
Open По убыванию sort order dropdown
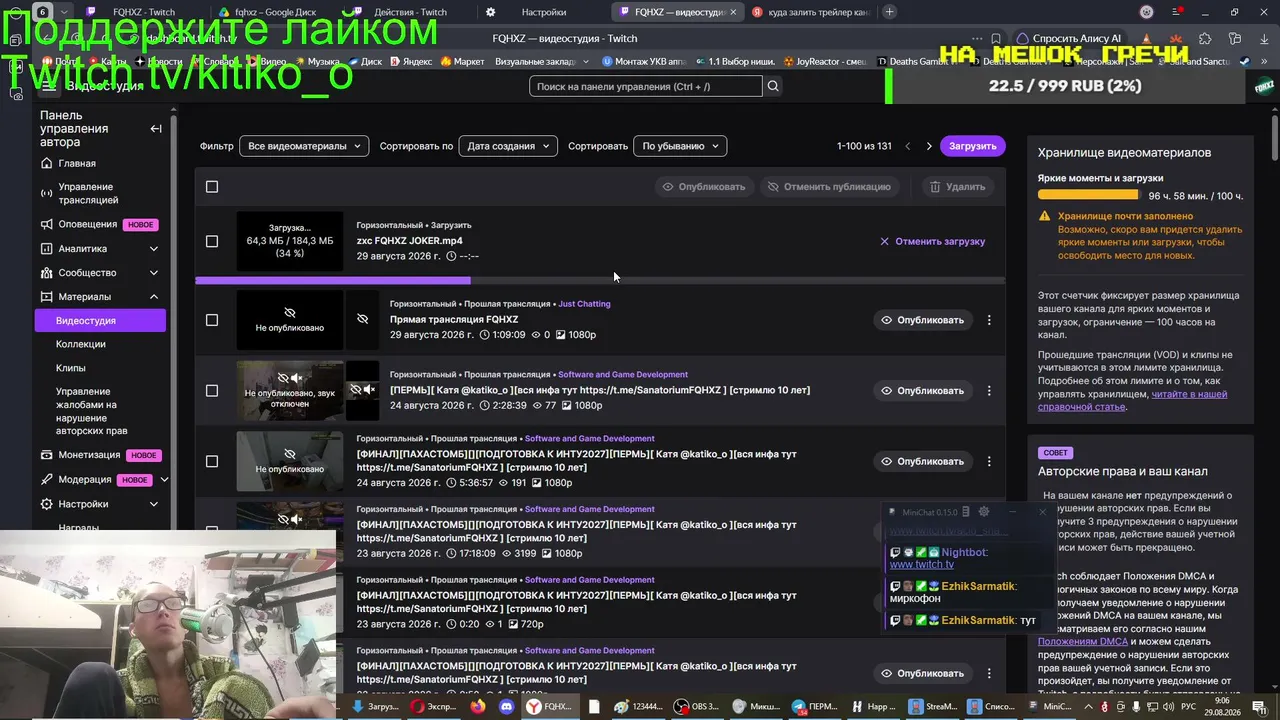[x=680, y=146]
